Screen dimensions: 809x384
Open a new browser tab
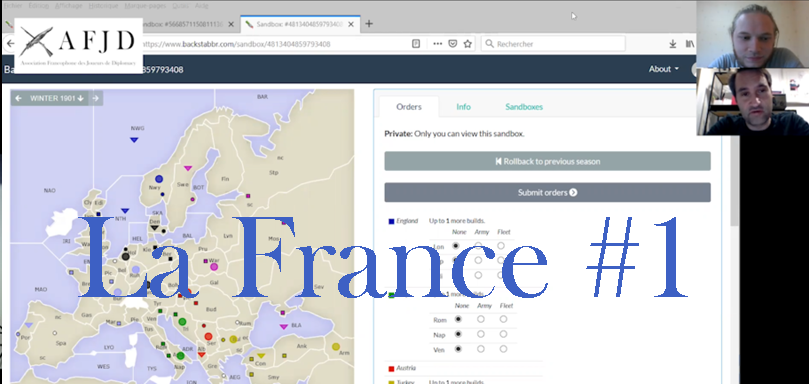(369, 24)
